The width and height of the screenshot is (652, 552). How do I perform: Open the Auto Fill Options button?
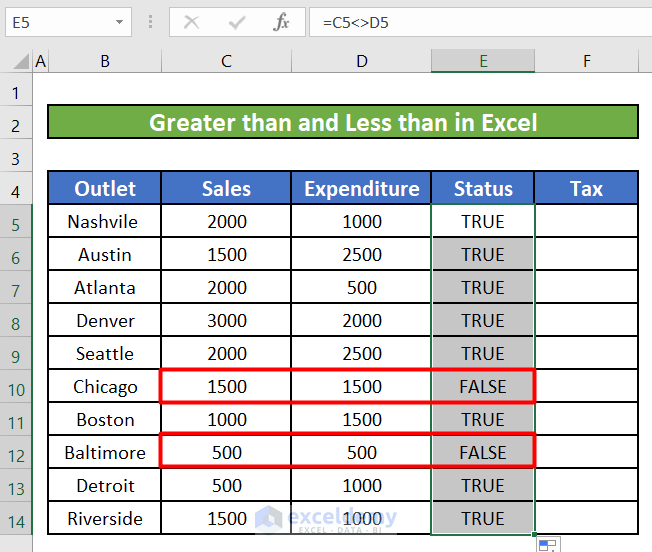point(548,545)
